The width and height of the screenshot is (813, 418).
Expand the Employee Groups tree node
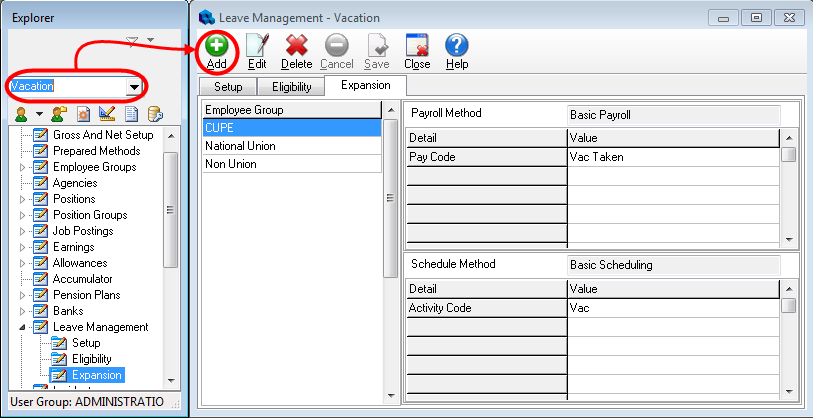coord(24,167)
